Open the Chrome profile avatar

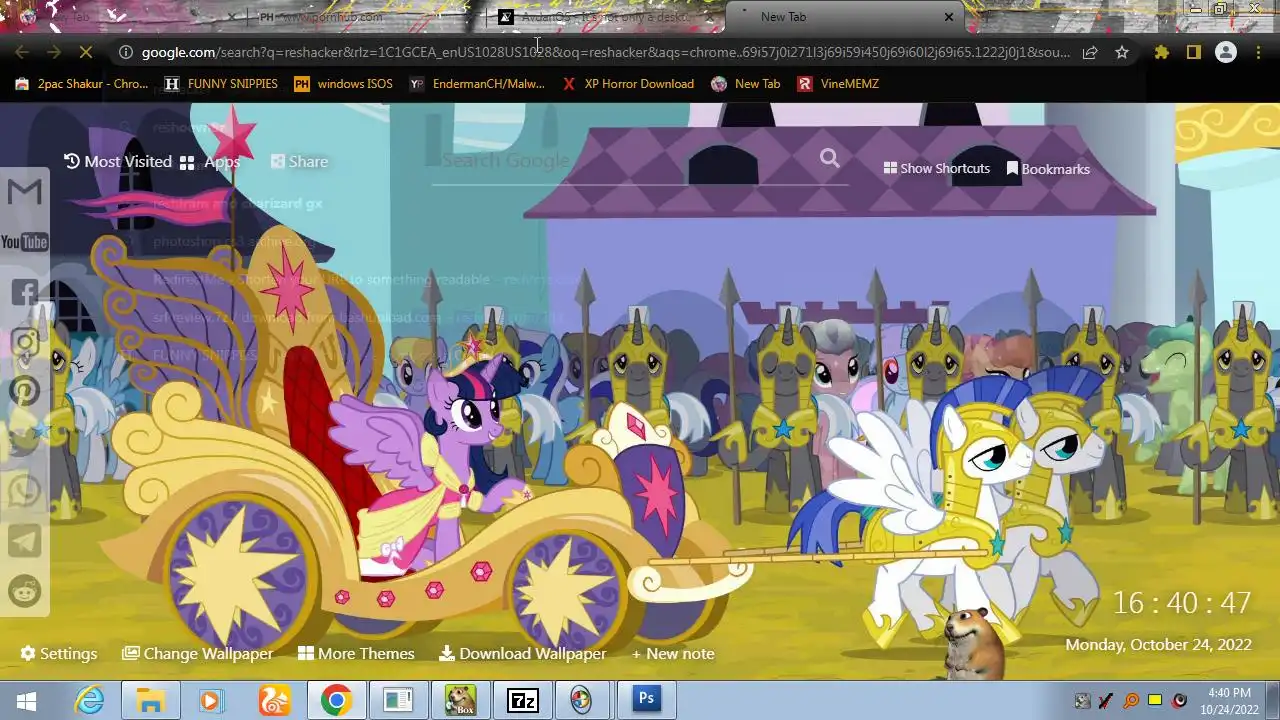click(1225, 52)
